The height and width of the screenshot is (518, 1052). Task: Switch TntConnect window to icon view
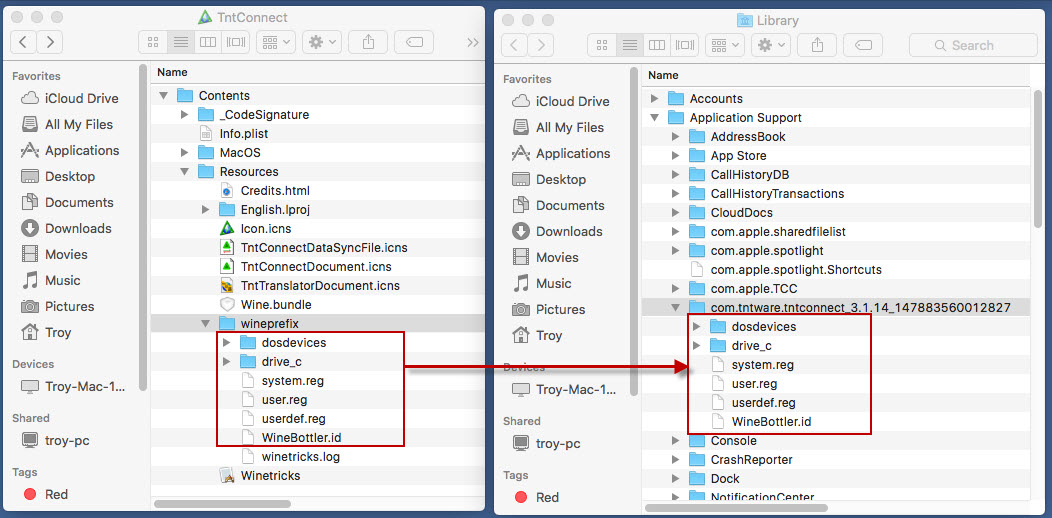tap(153, 42)
